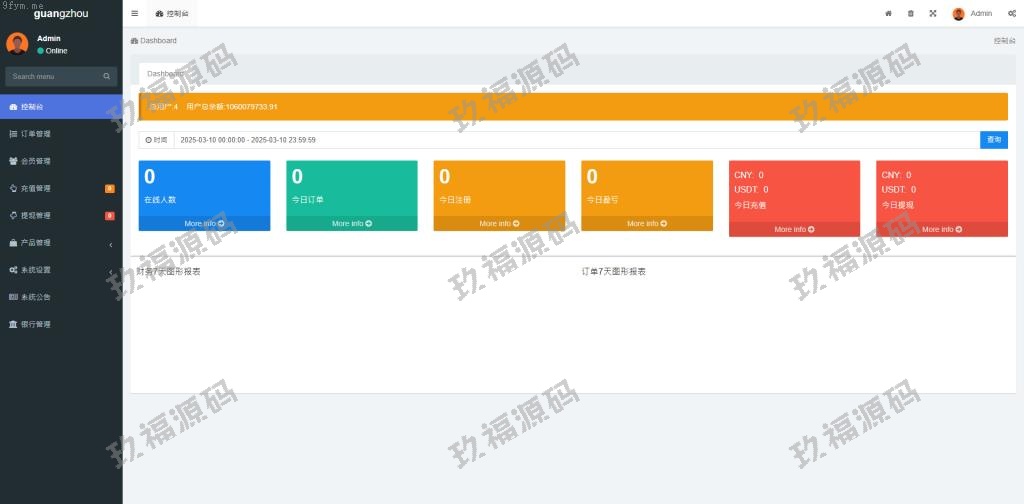The width and height of the screenshot is (1024, 504).
Task: Click into the Search menu field
Action: (52, 77)
